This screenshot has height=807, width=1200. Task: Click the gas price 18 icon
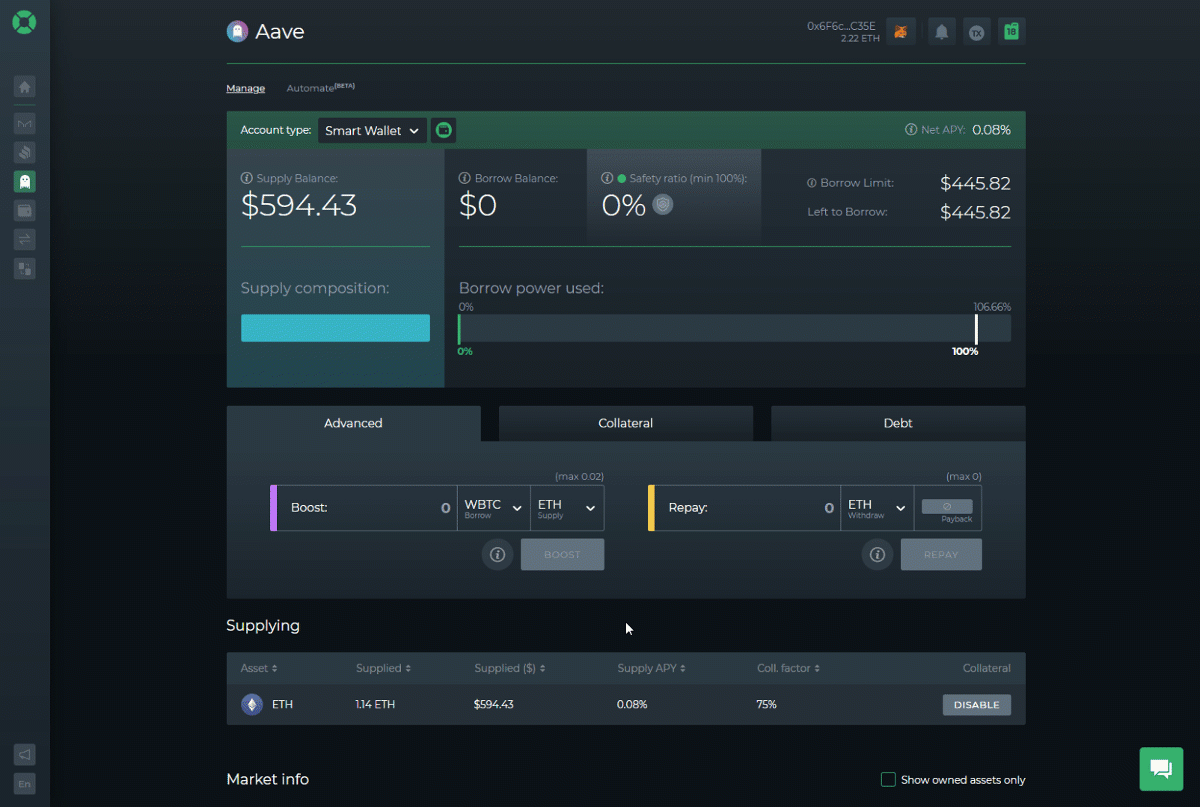(1012, 32)
